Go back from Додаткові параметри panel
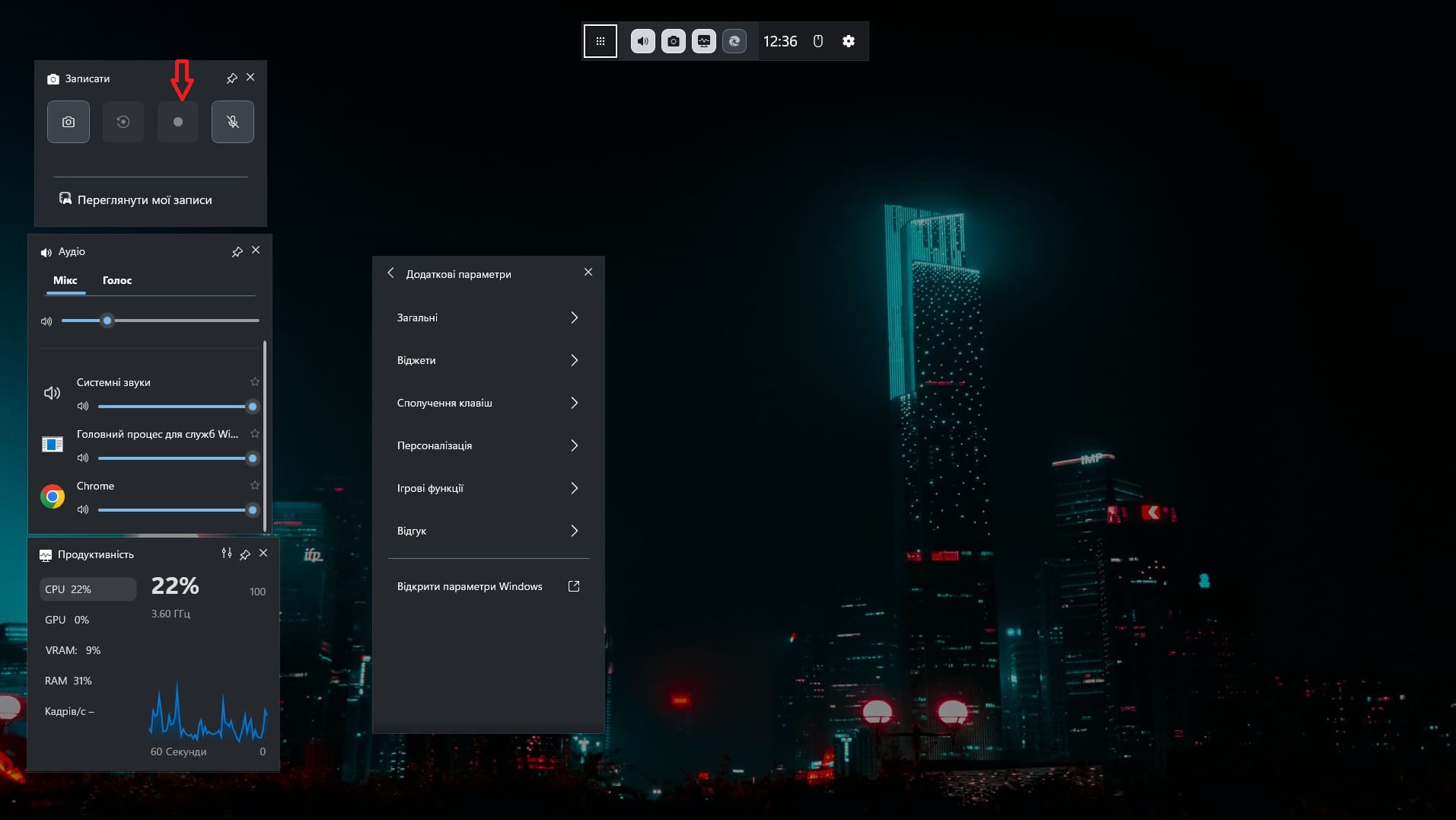The height and width of the screenshot is (820, 1456). tap(391, 273)
